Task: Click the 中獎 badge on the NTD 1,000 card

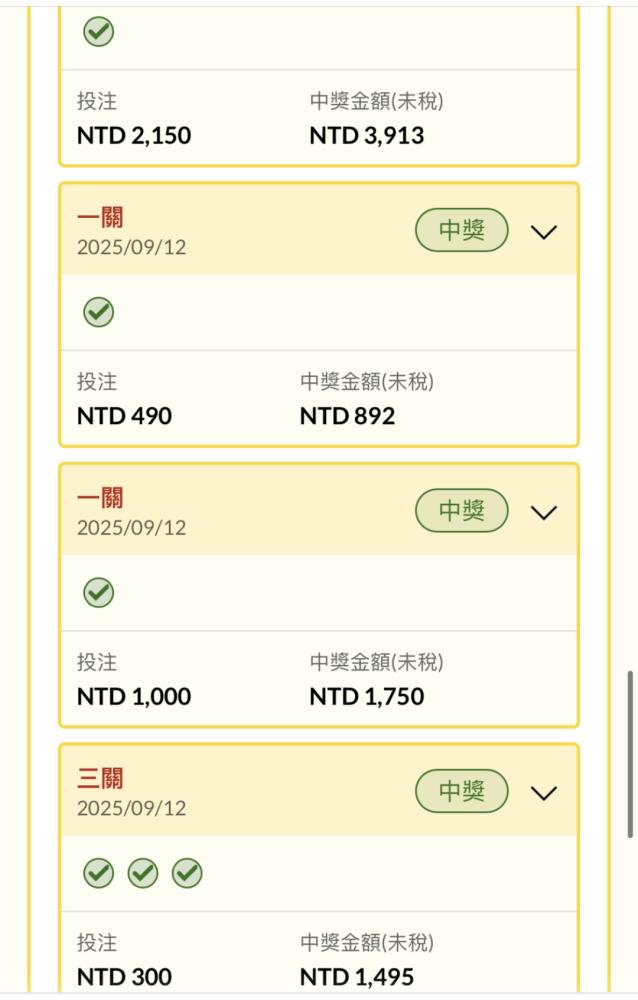Action: 462,511
